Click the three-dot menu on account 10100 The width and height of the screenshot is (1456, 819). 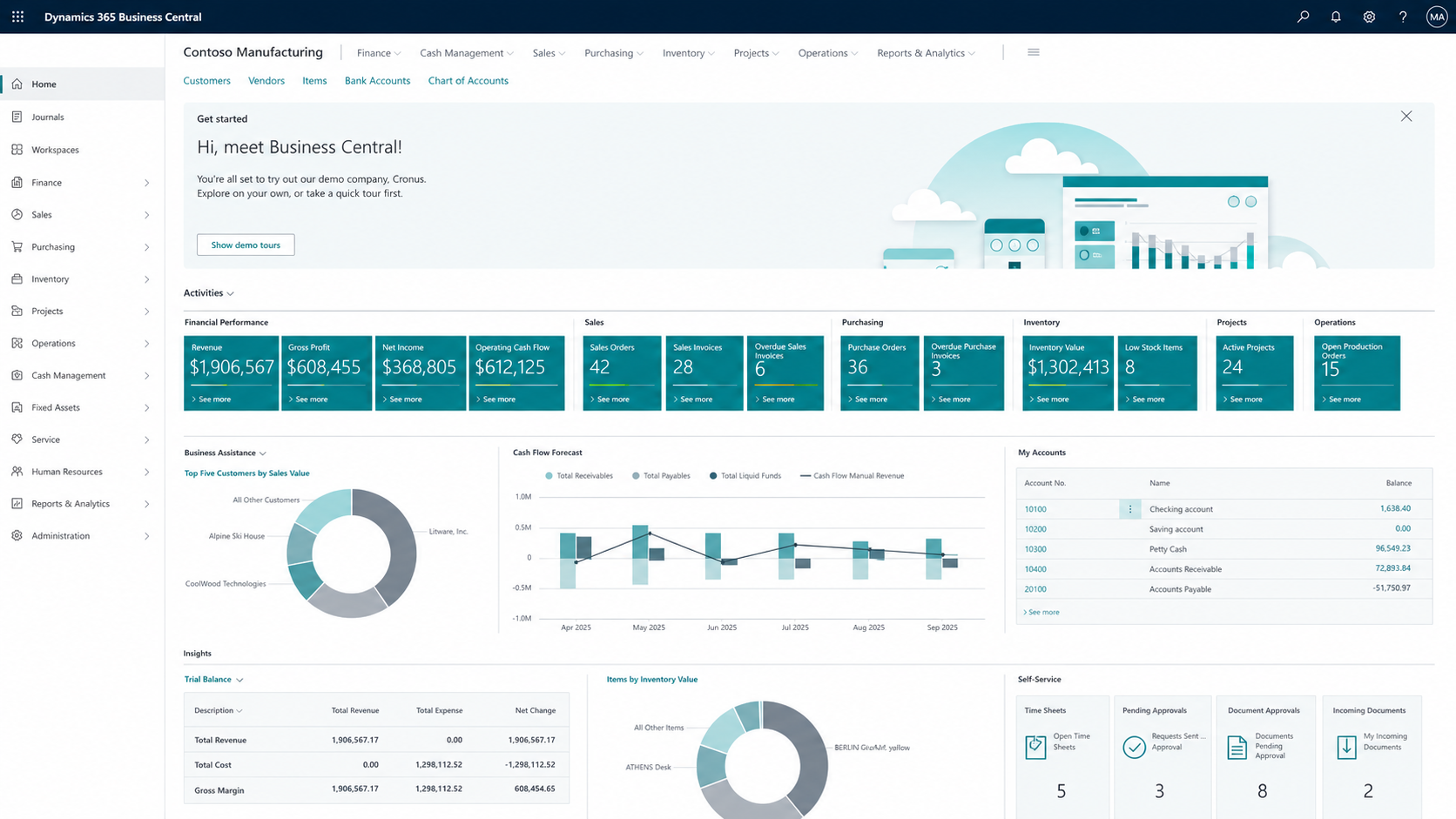coord(1130,509)
